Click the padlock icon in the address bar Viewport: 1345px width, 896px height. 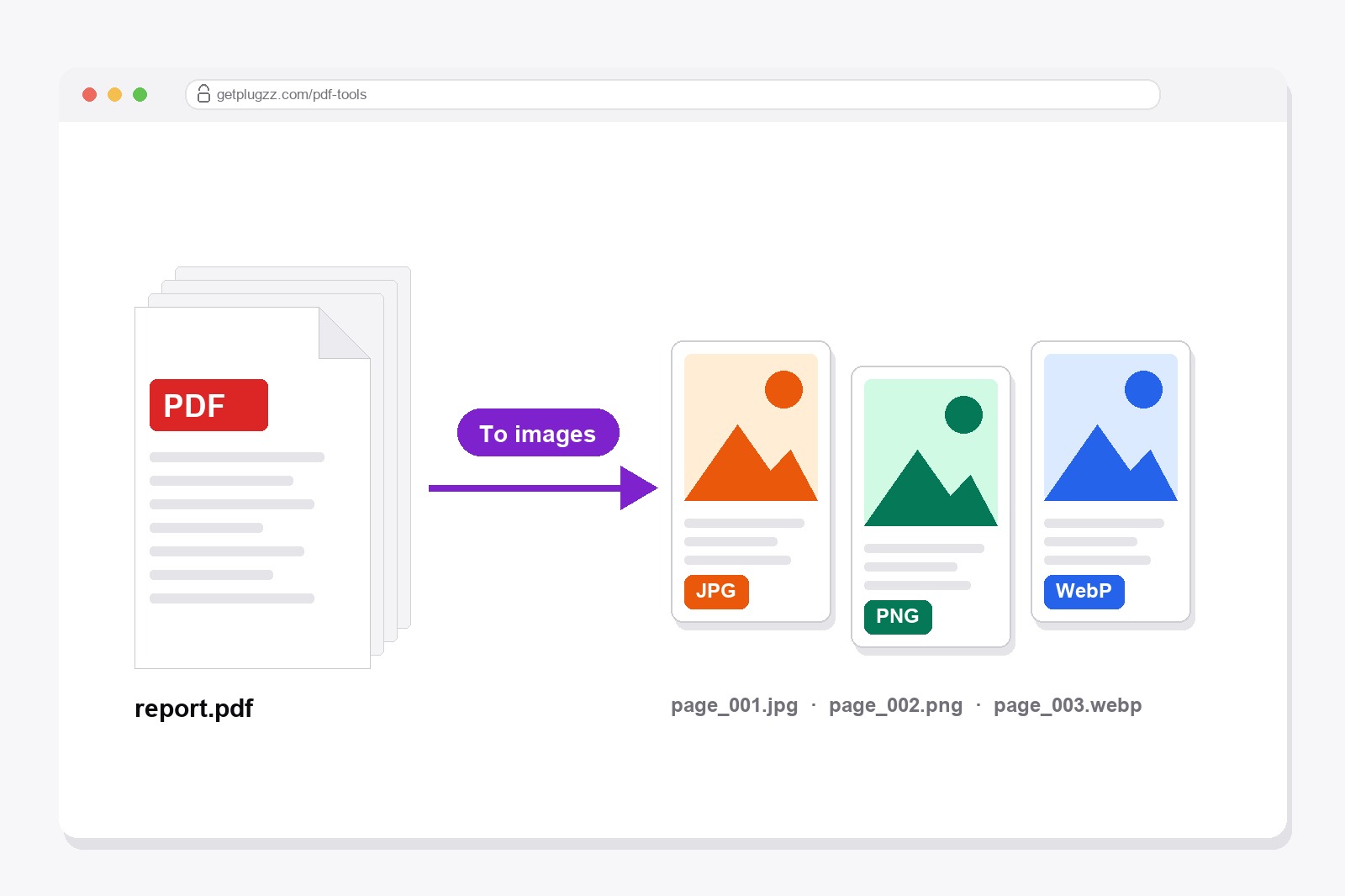(x=203, y=93)
